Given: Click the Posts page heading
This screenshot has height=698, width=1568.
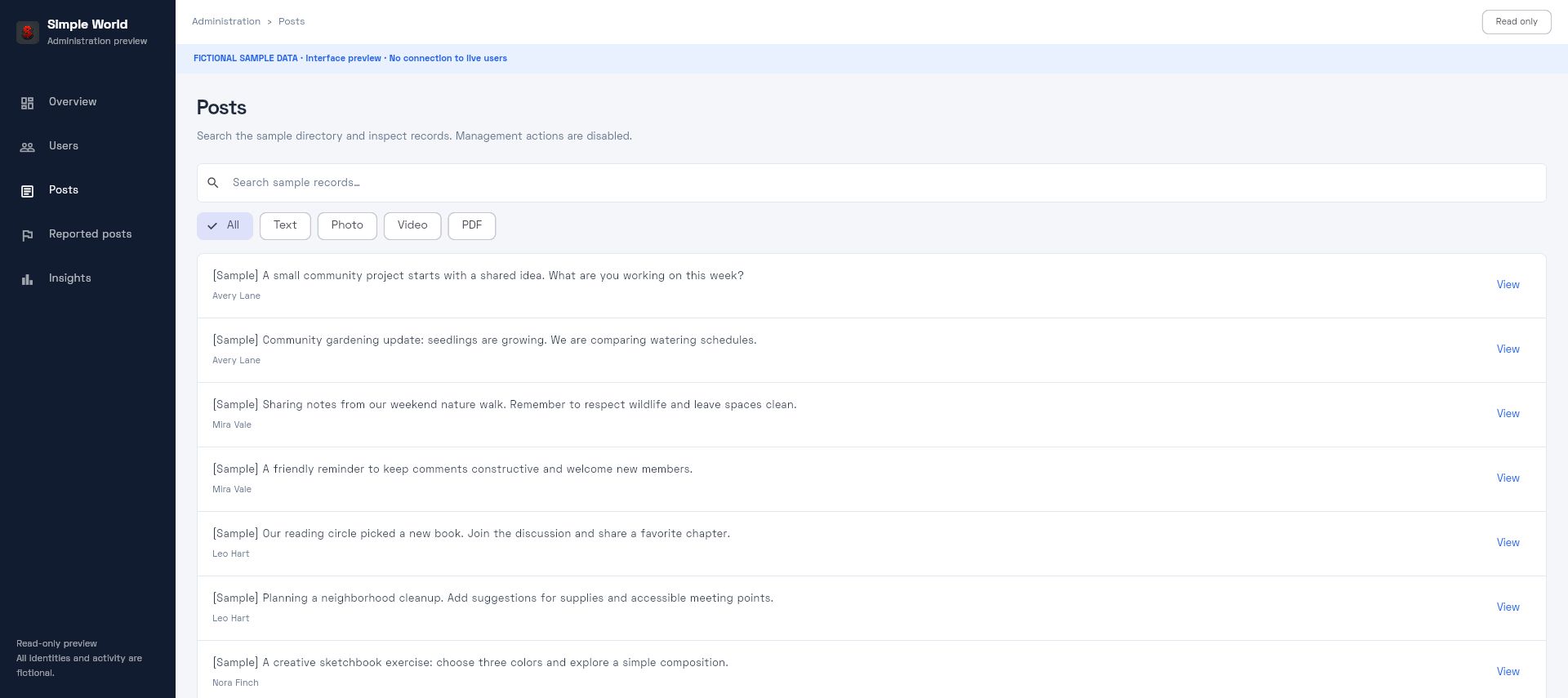Looking at the screenshot, I should tap(221, 108).
